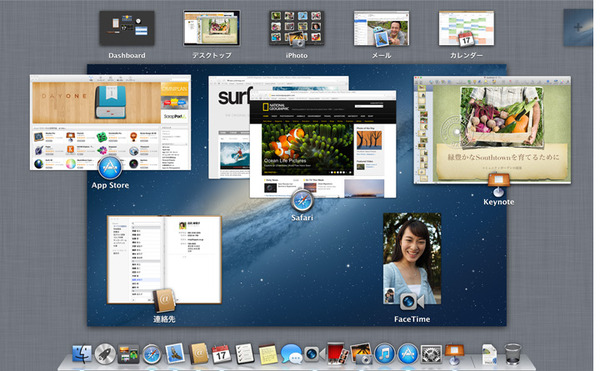Open Photo Booth icon in Dock
This screenshot has height=371, width=600.
tap(337, 353)
